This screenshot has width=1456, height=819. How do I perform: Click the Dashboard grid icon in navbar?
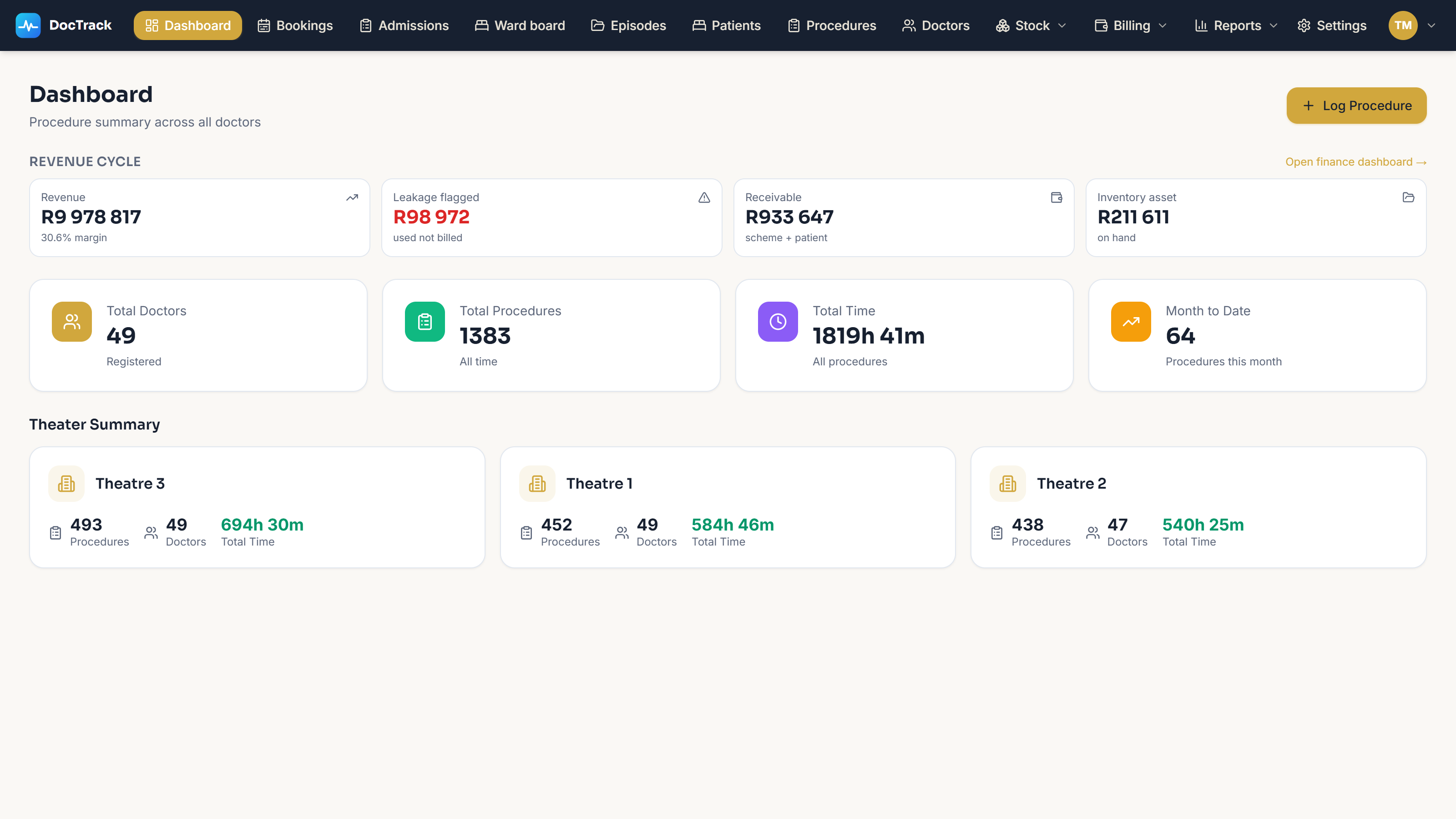coord(152,25)
